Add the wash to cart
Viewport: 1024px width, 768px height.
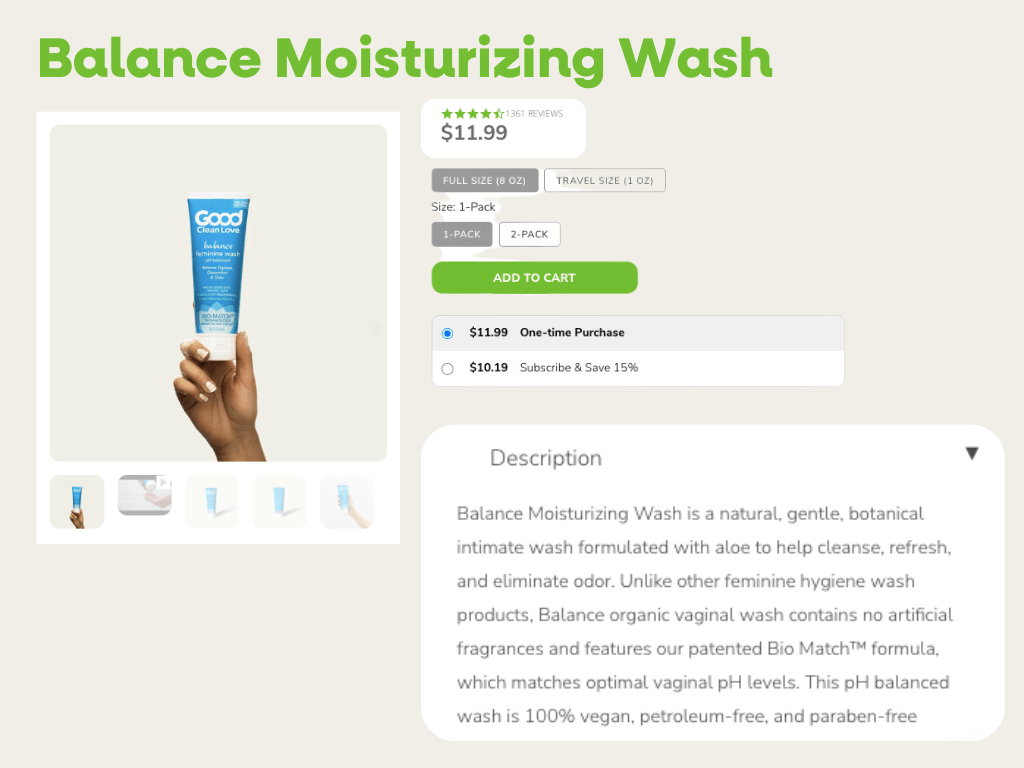pos(534,277)
